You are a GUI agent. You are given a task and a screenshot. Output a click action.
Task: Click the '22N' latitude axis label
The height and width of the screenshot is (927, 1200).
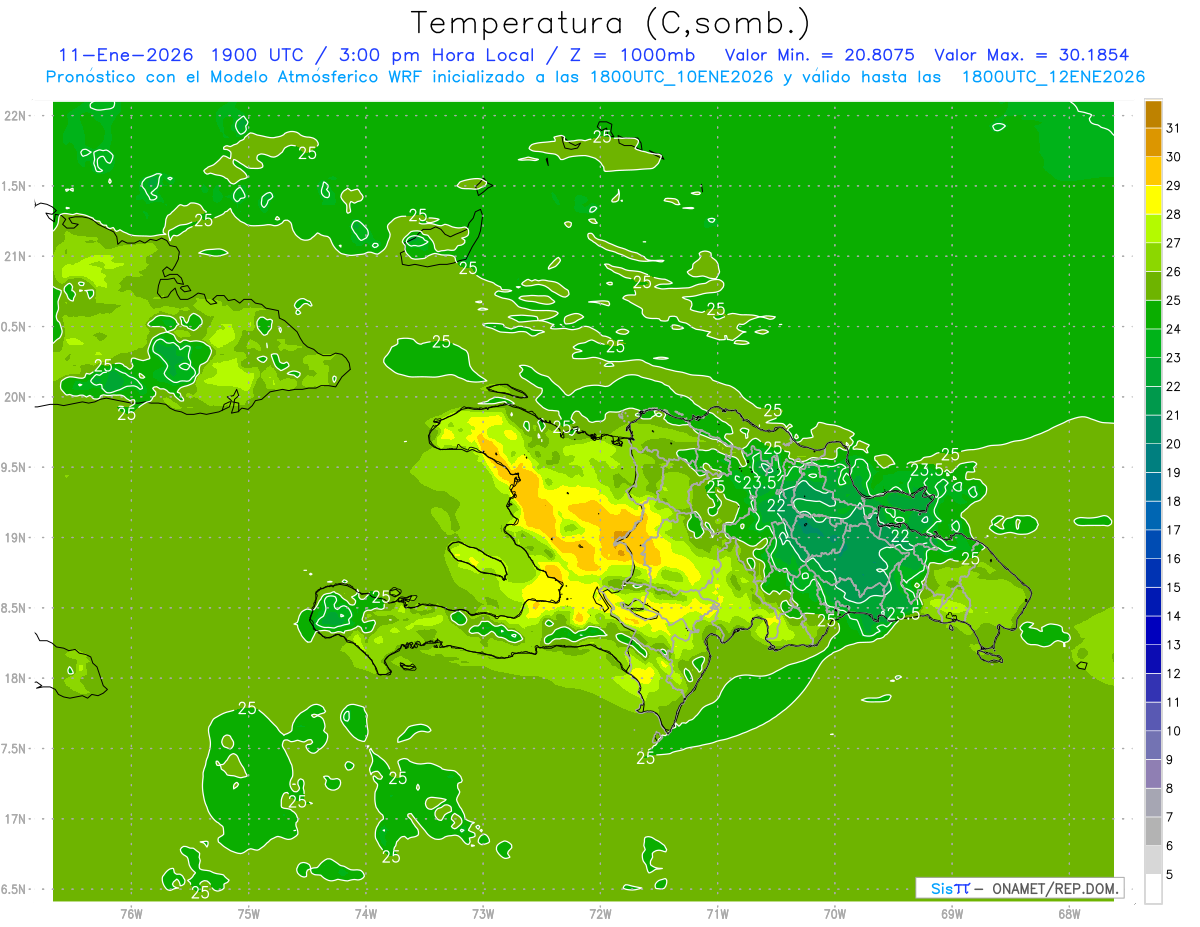pyautogui.click(x=16, y=115)
